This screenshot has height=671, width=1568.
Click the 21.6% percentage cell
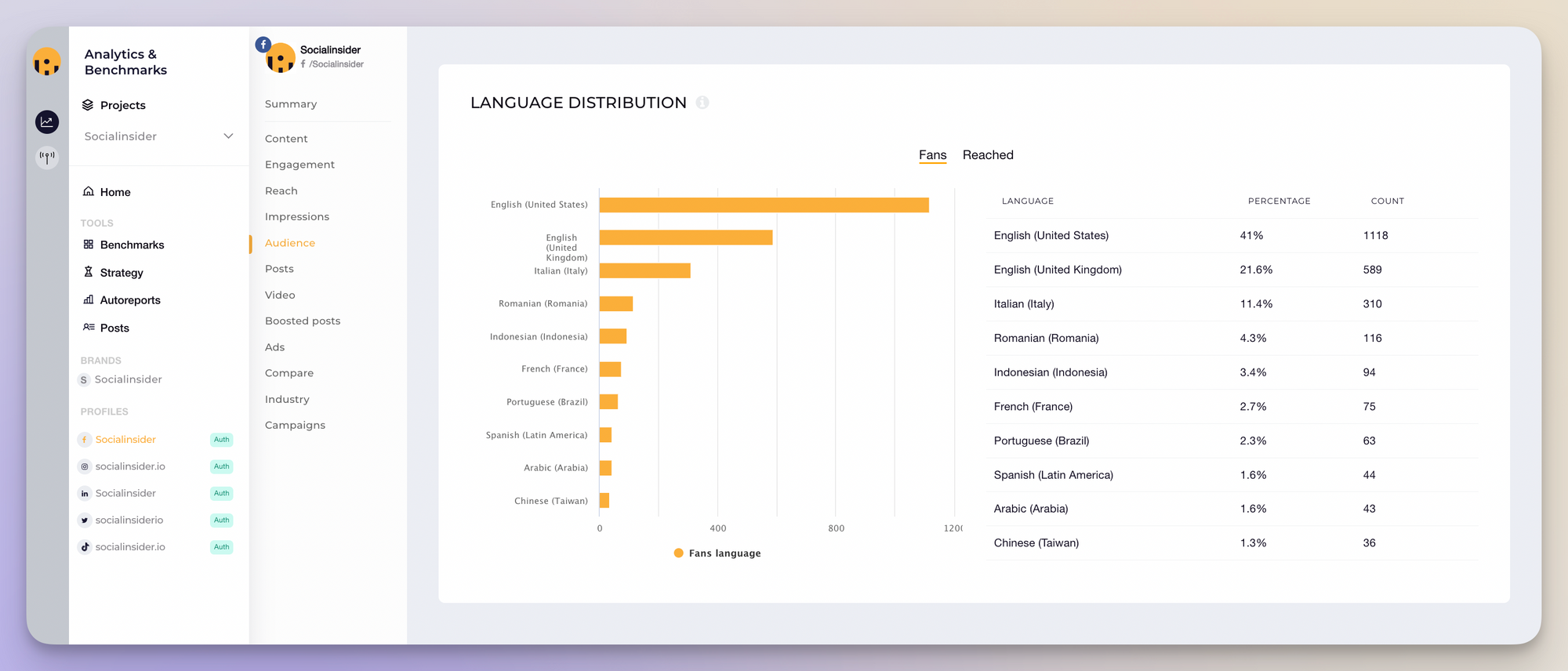pos(1256,270)
